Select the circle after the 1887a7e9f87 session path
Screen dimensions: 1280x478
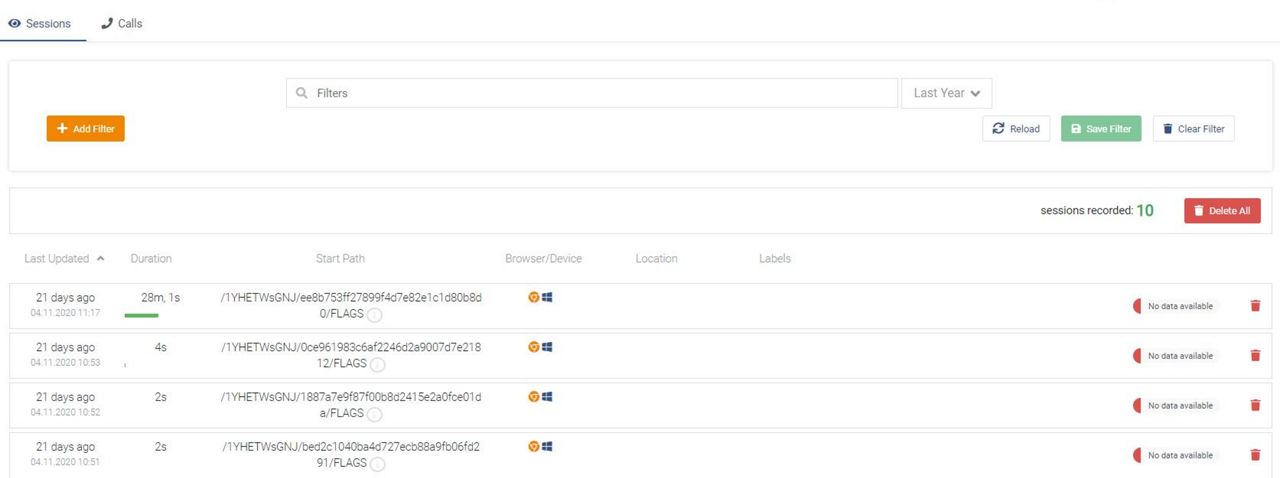tap(374, 414)
